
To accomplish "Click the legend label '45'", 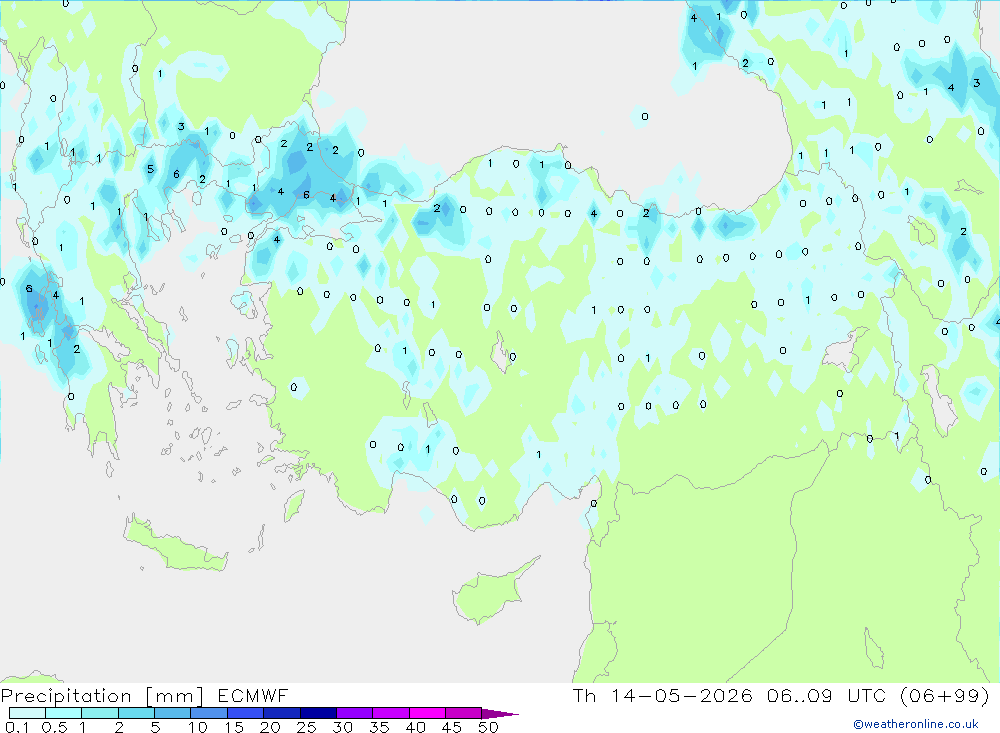I will coord(452,727).
